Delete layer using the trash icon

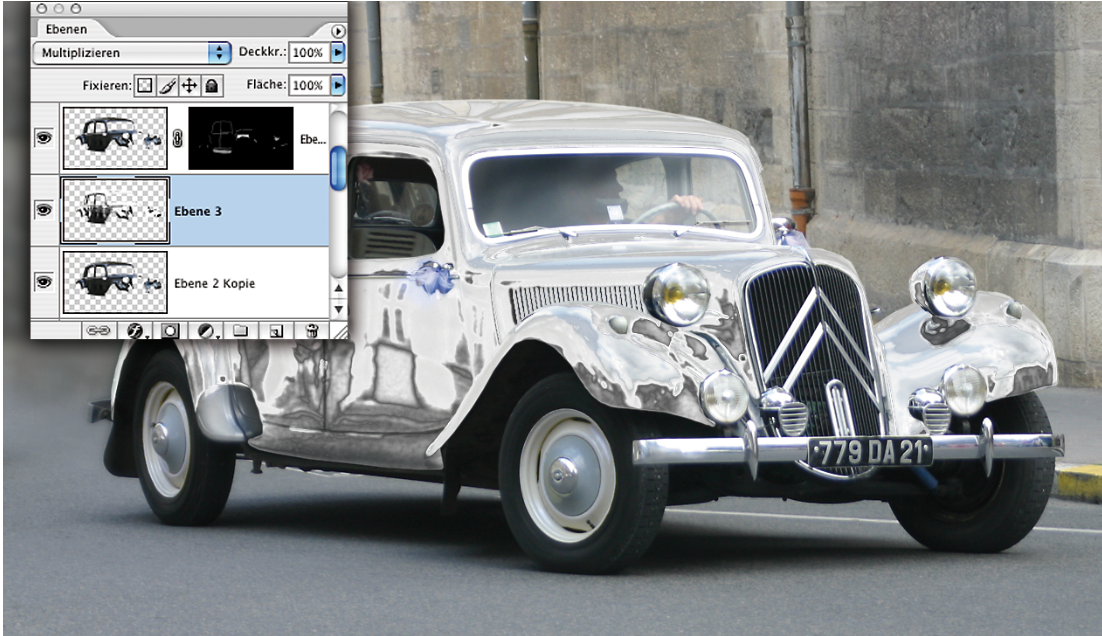312,330
